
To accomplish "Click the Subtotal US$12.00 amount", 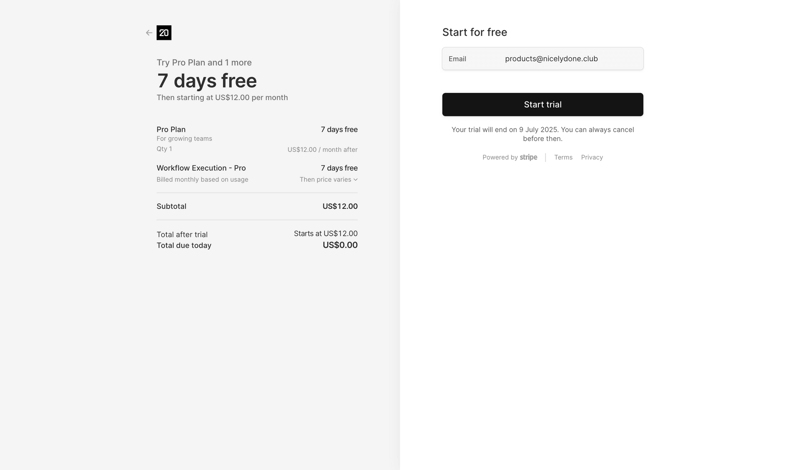I will click(x=340, y=206).
